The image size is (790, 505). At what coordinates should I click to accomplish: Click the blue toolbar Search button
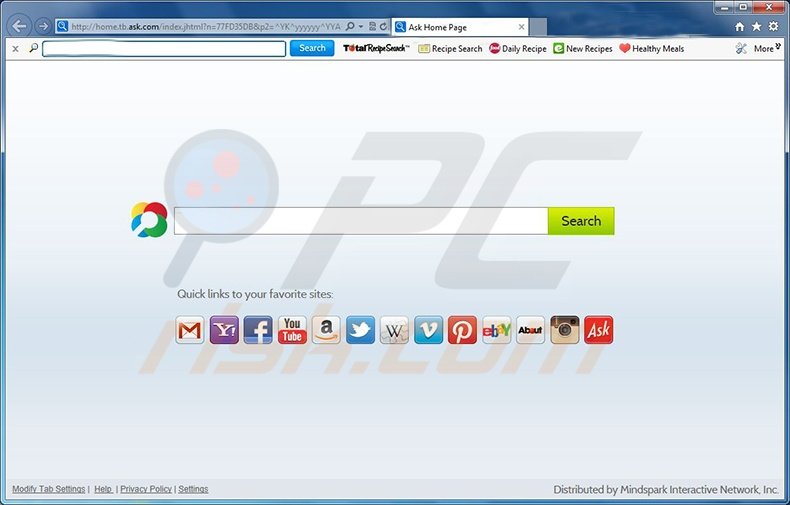[312, 48]
